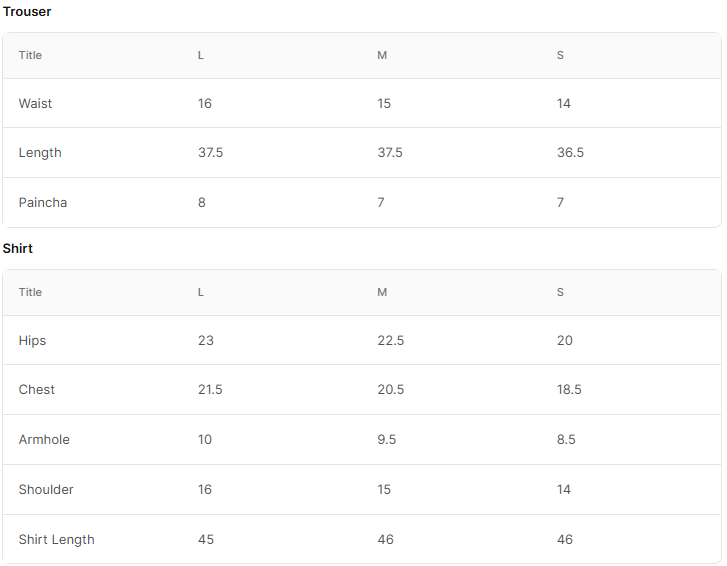Click the Trouser table S column header
This screenshot has width=727, height=566.
[560, 55]
